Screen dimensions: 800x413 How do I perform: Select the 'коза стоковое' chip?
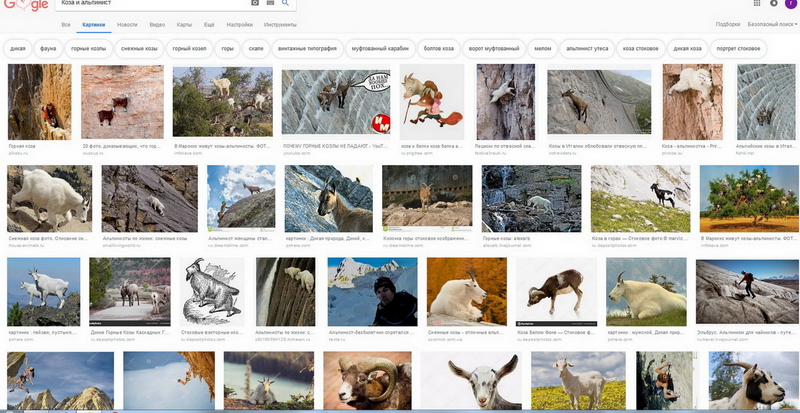coord(640,49)
